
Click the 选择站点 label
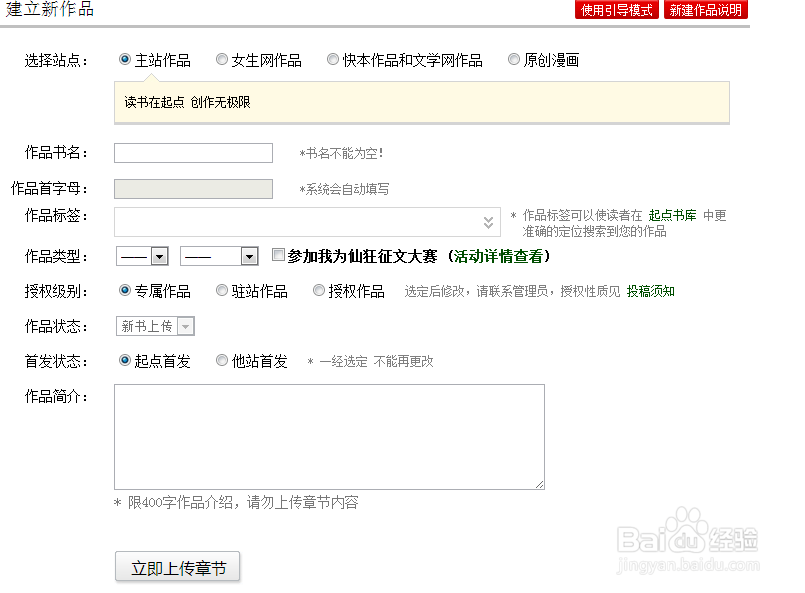click(x=56, y=61)
